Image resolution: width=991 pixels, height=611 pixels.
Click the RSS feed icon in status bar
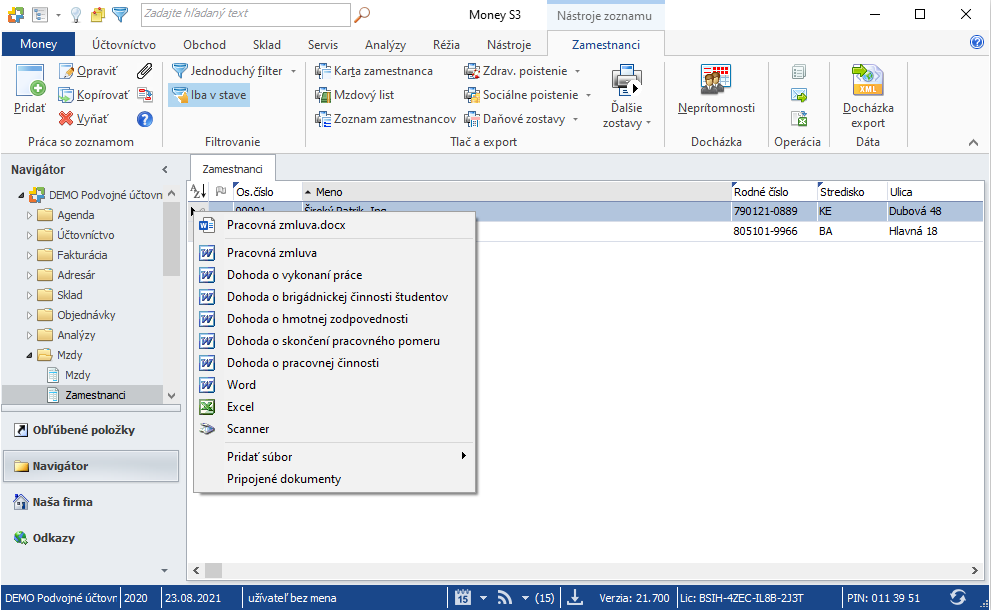[504, 597]
